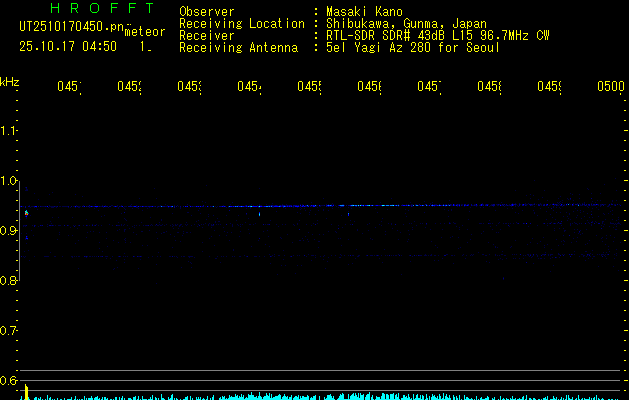629x400 pixels.
Task: Click the cyan signal level graph at bottom
Action: click(320, 396)
